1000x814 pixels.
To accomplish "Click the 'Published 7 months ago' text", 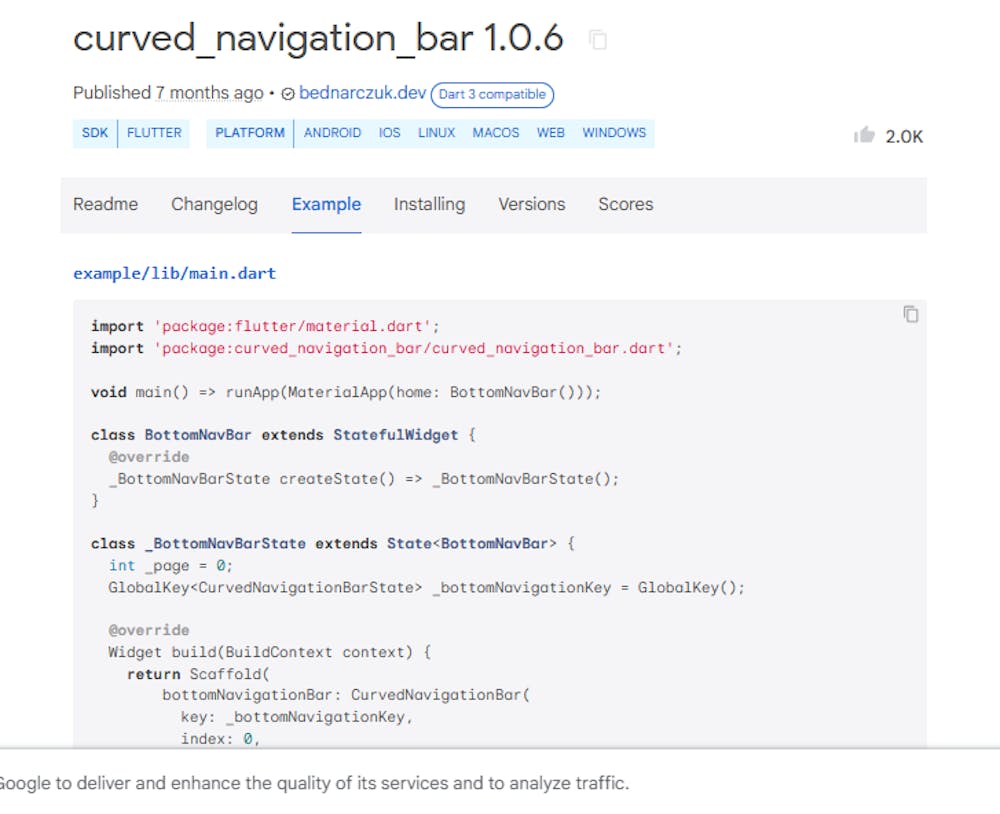I will click(168, 93).
